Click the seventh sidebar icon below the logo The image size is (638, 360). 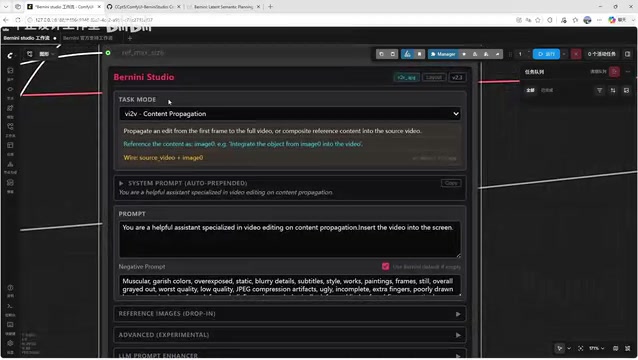(10, 183)
